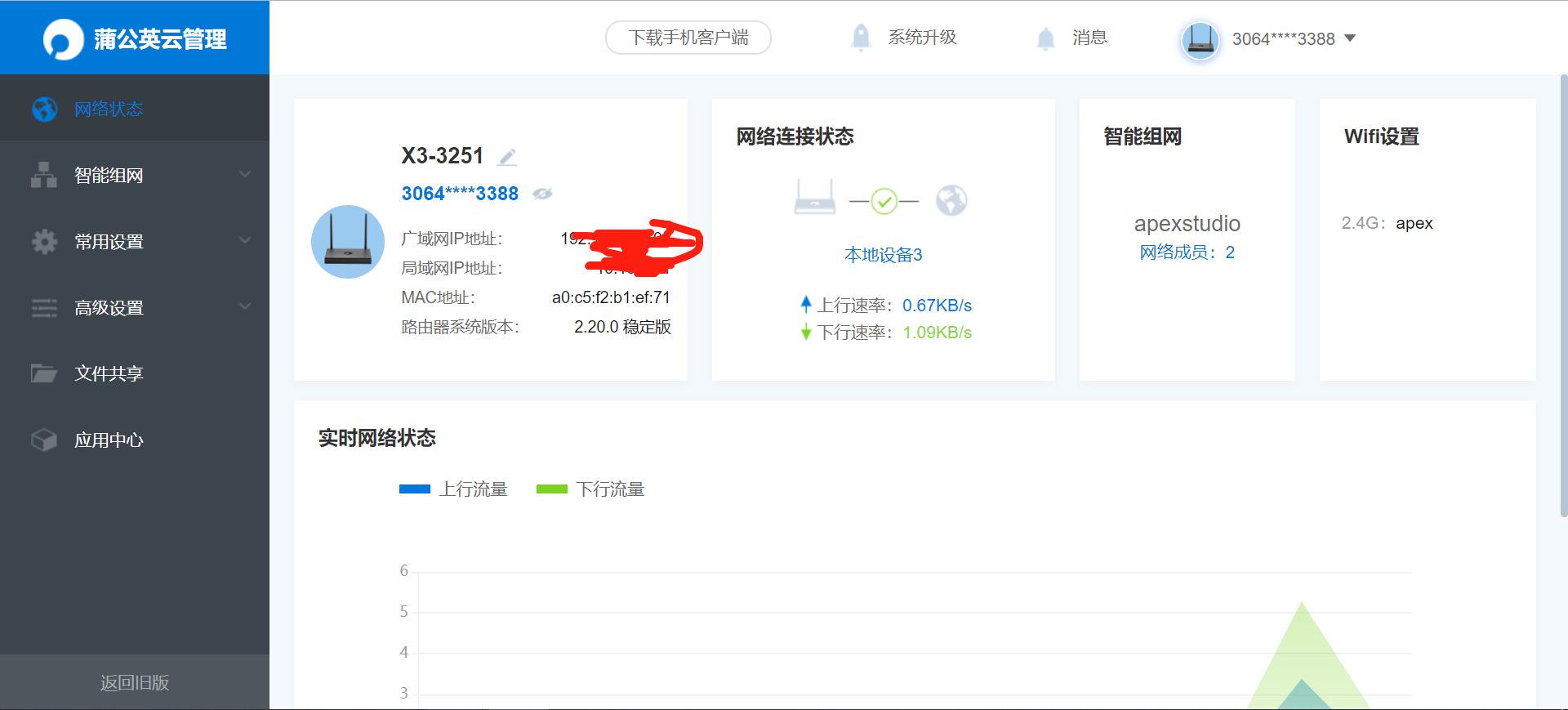Click MAC address a0:c5:f2:b1:ef:71
The width and height of the screenshot is (1568, 710).
coord(611,297)
